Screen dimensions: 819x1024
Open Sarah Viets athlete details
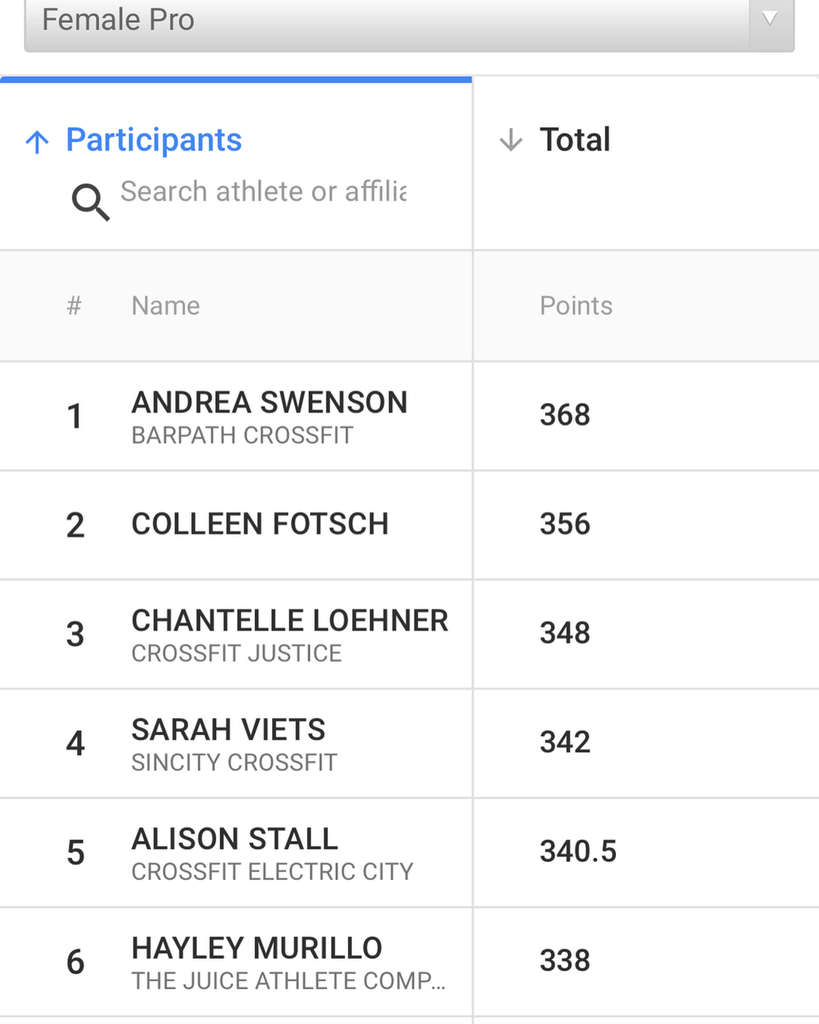pyautogui.click(x=228, y=729)
